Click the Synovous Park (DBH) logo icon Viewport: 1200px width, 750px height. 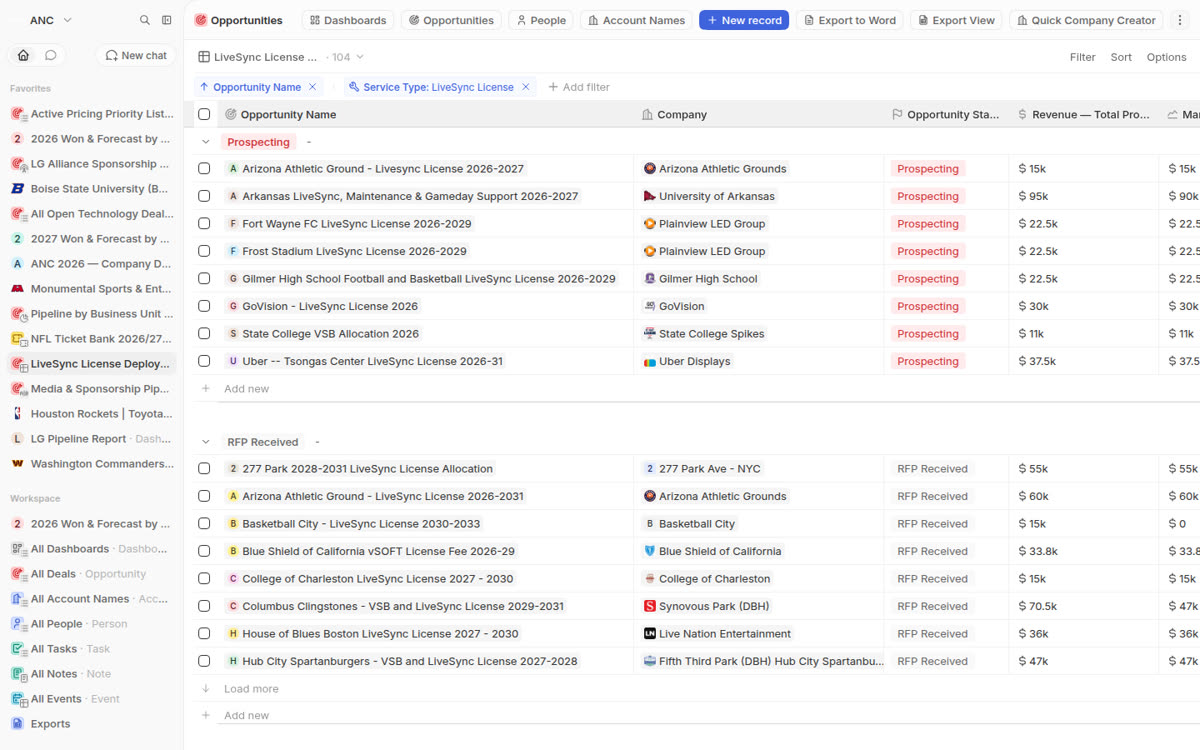[649, 606]
